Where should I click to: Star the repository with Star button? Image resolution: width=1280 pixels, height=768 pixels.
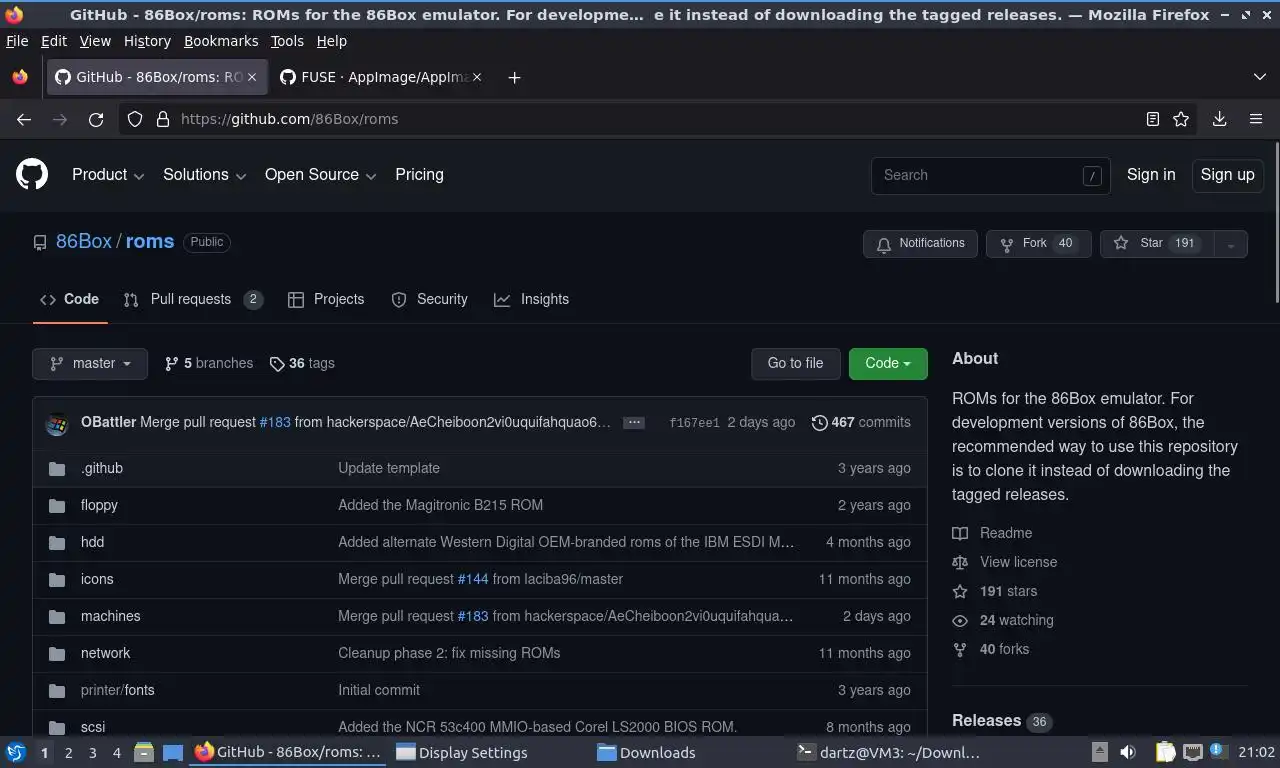(x=1157, y=244)
